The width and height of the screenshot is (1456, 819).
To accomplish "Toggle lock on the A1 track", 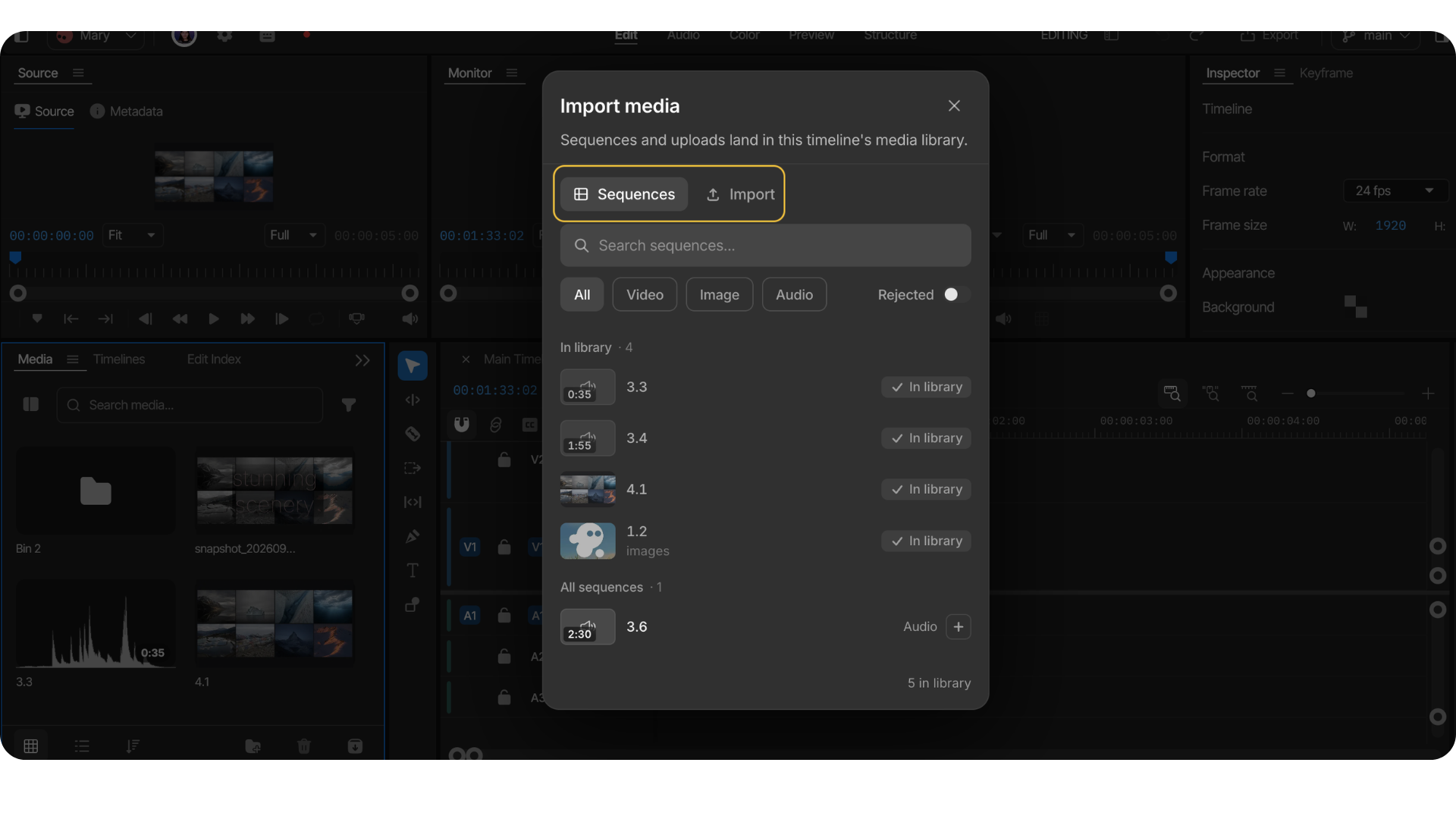I will (504, 615).
